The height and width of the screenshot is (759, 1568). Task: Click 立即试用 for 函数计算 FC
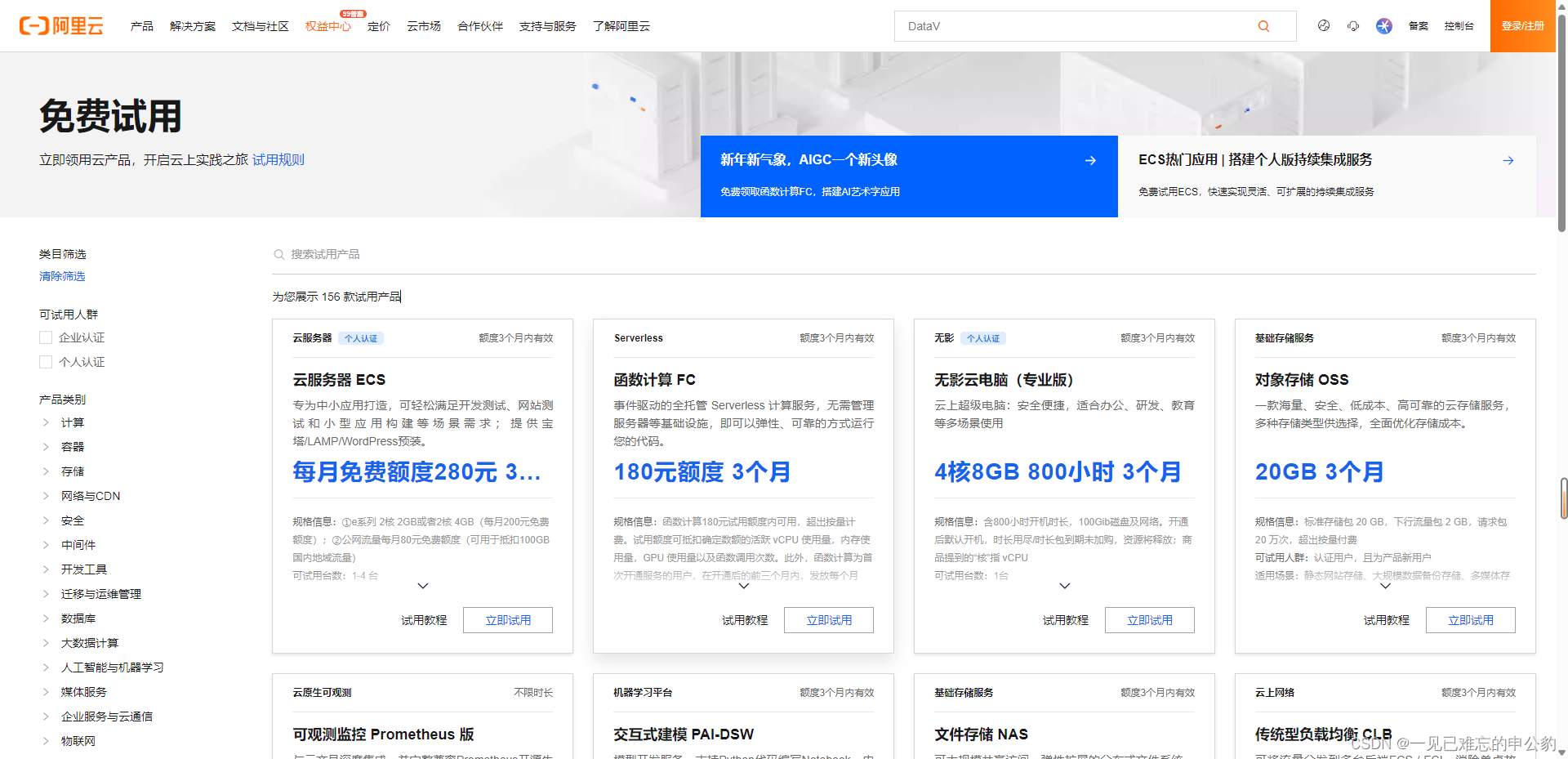[829, 620]
